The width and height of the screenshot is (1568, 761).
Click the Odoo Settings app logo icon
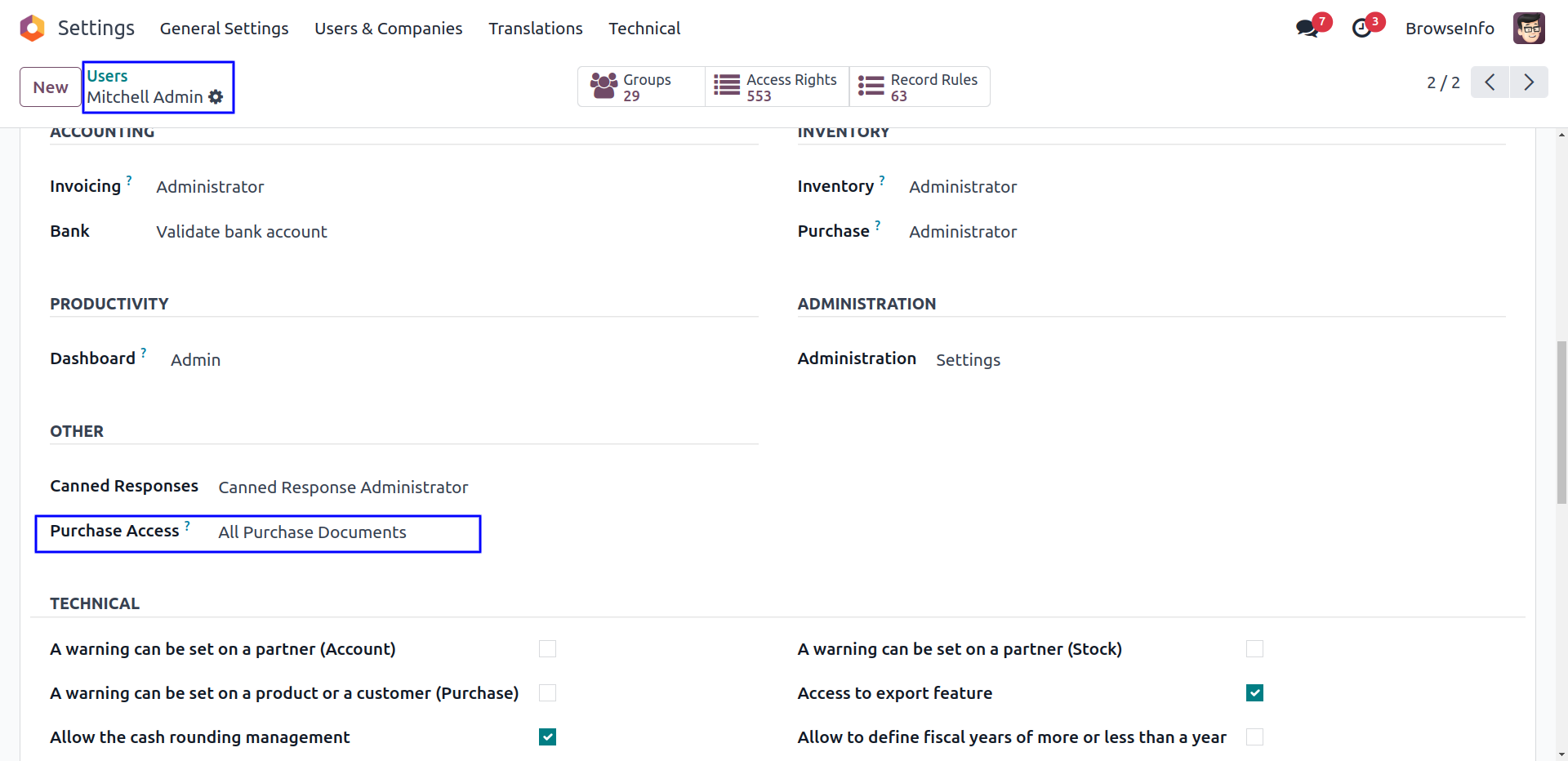click(x=32, y=29)
